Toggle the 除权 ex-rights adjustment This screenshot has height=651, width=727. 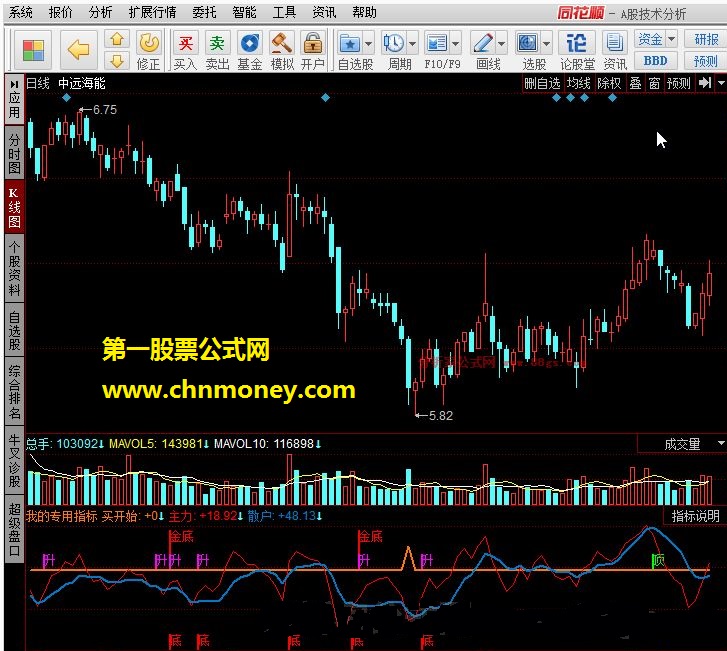[x=609, y=83]
